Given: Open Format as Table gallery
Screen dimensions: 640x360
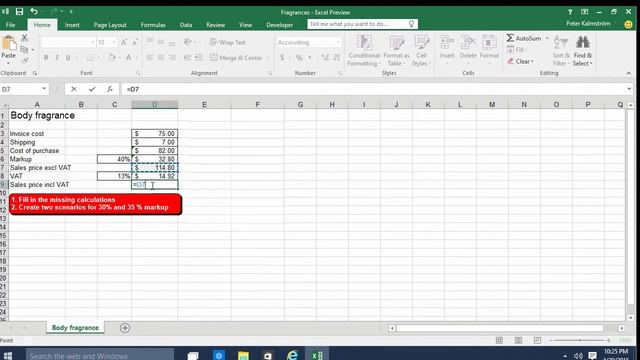Looking at the screenshot, I should click(x=396, y=51).
